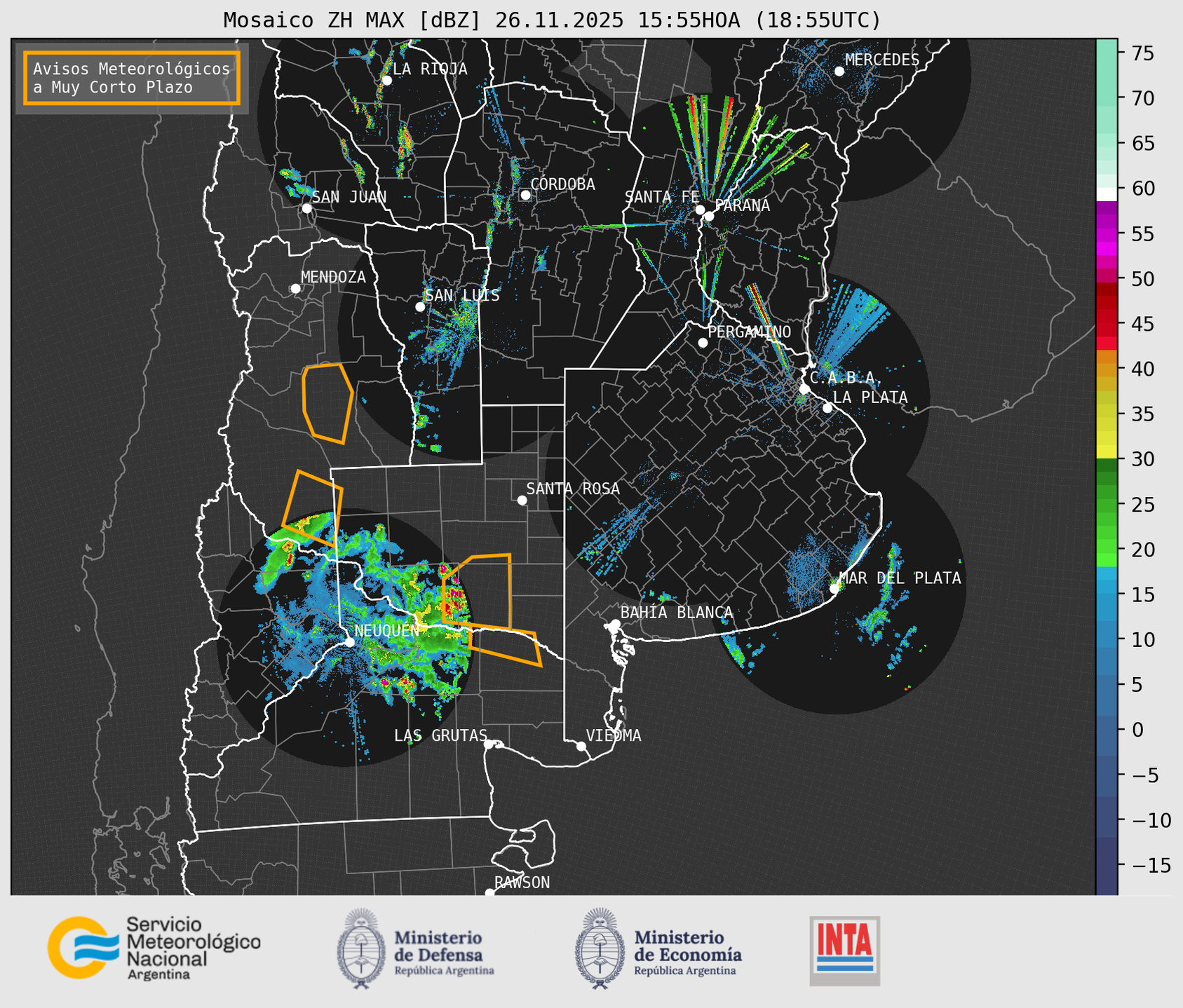This screenshot has height=1008, width=1183.
Task: Select the SANTA ROSA city label
Action: click(x=573, y=489)
